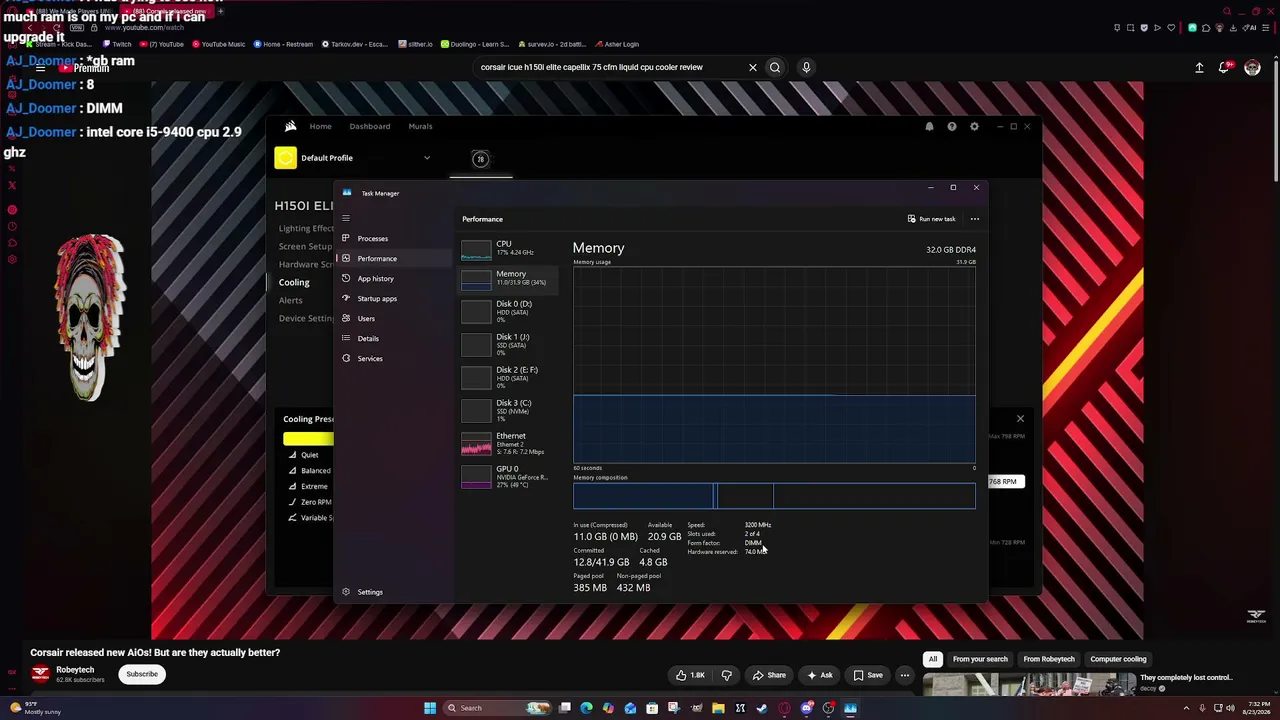Open iCUE help question mark

[952, 126]
